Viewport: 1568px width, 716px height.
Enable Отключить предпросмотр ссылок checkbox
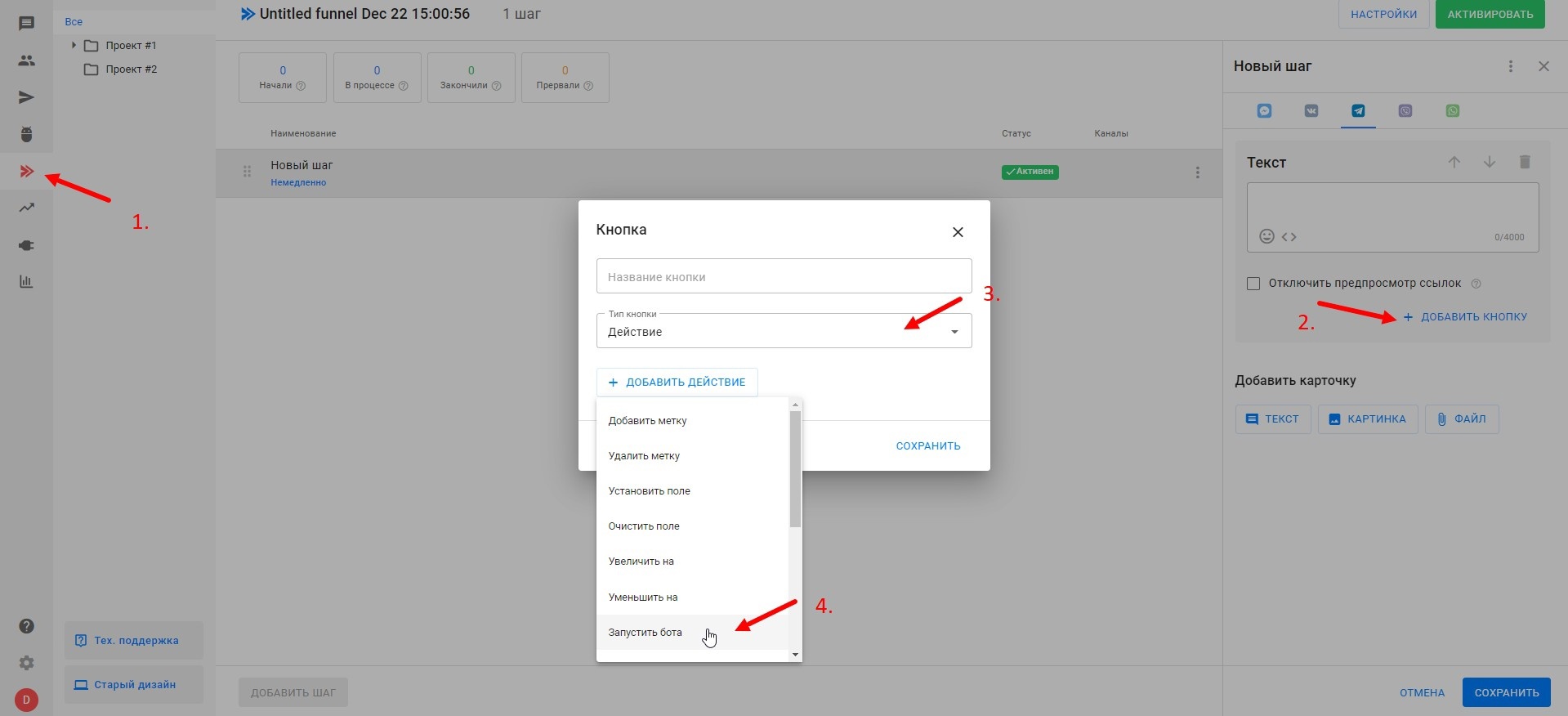coord(1253,284)
